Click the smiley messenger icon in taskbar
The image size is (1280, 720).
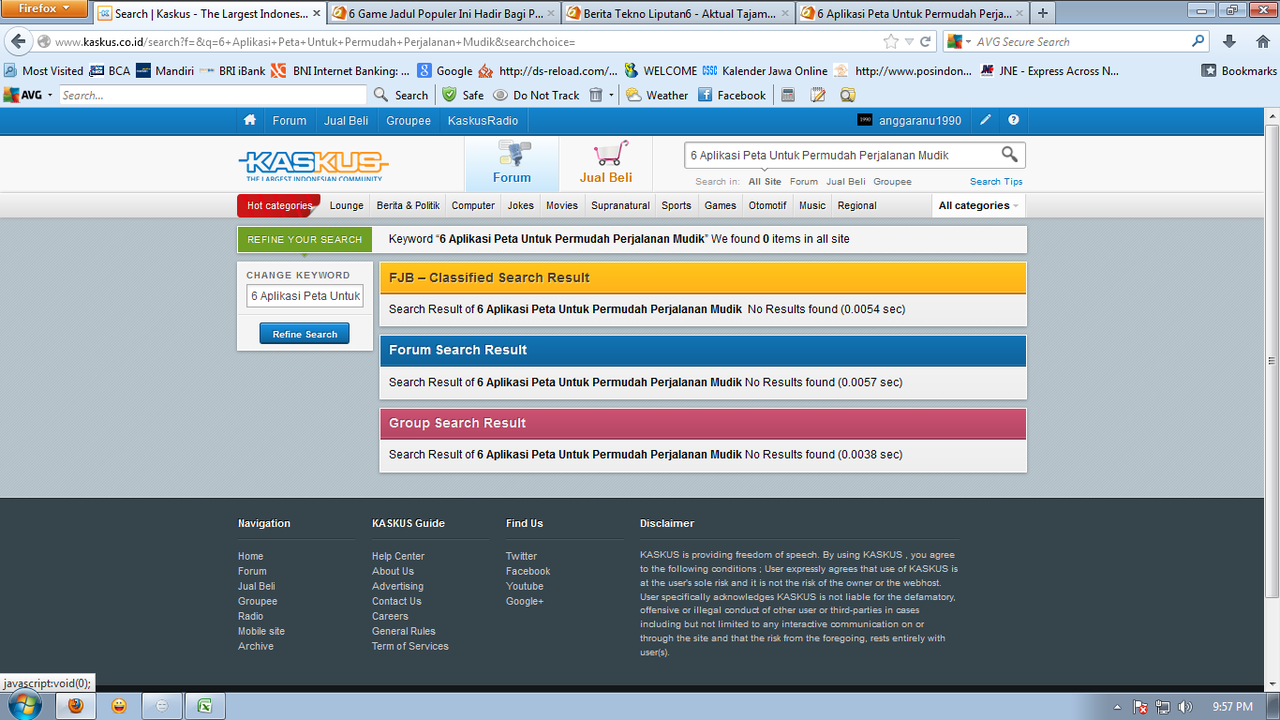click(119, 706)
